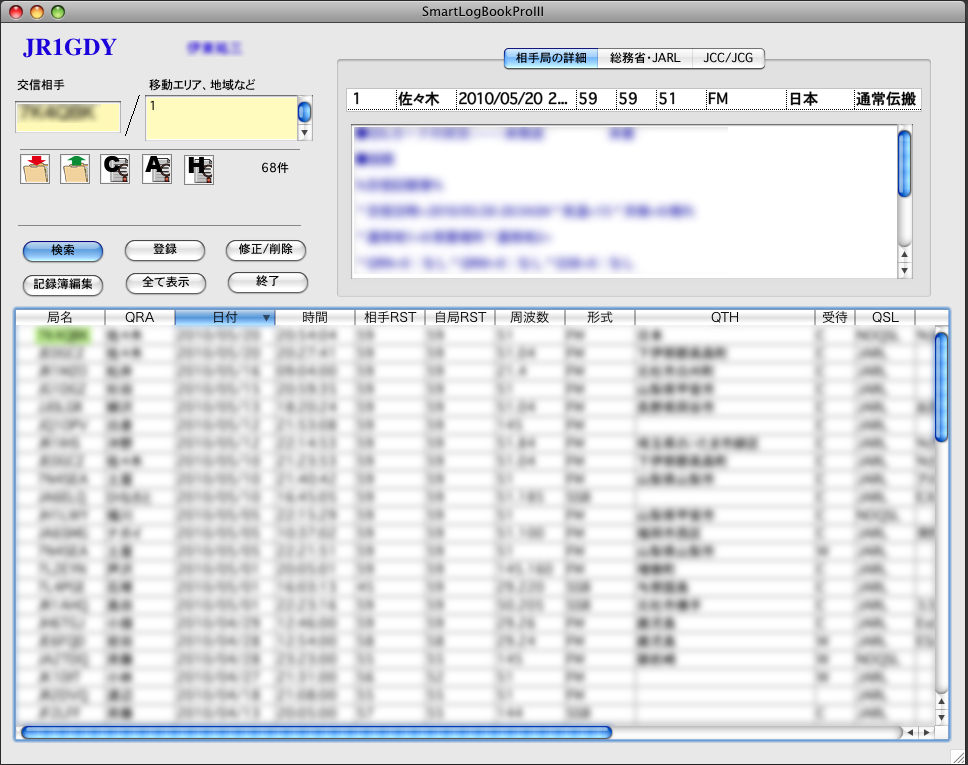Click the 全て表示 show all button
The height and width of the screenshot is (765, 968).
coord(165,282)
